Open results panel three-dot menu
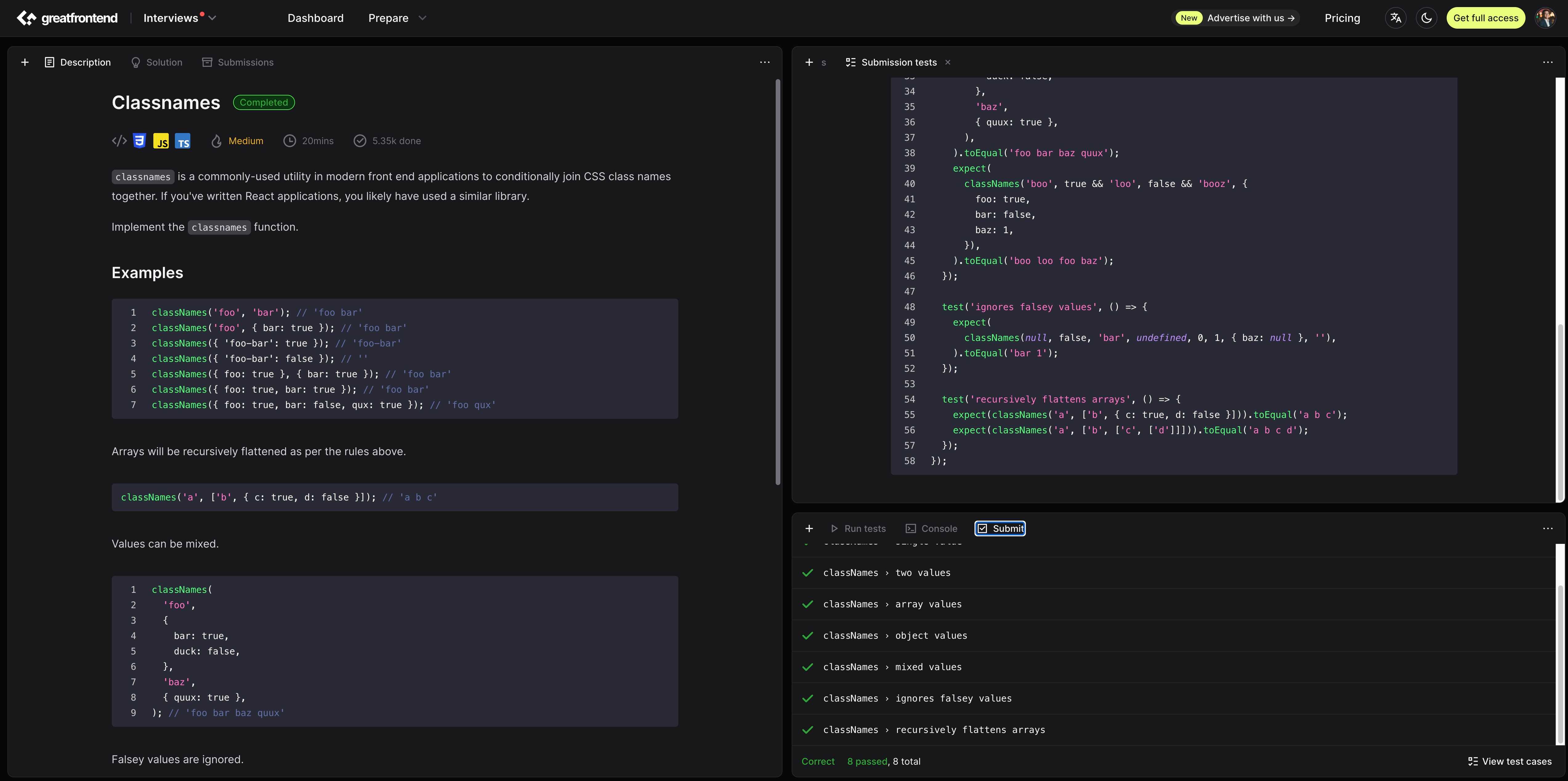This screenshot has width=1568, height=781. (1547, 528)
